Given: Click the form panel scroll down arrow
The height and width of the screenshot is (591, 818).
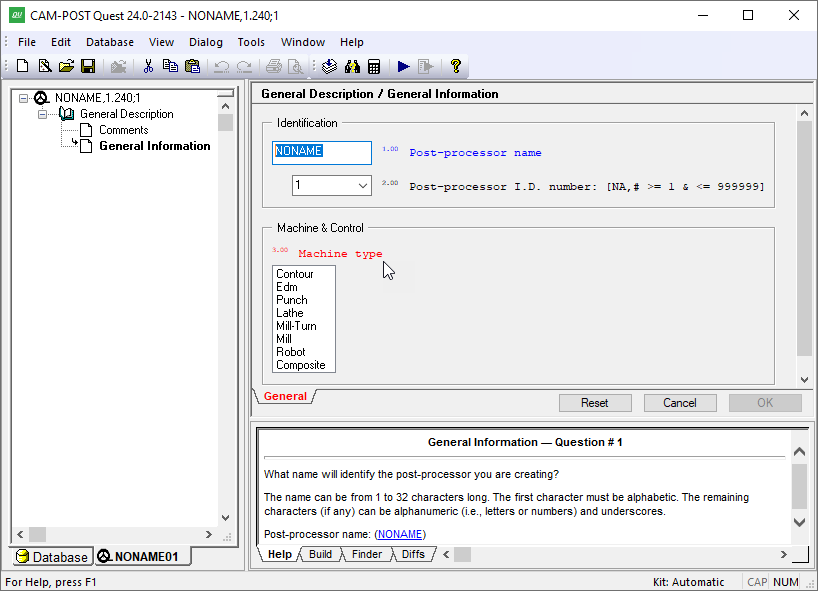Looking at the screenshot, I should pos(804,380).
